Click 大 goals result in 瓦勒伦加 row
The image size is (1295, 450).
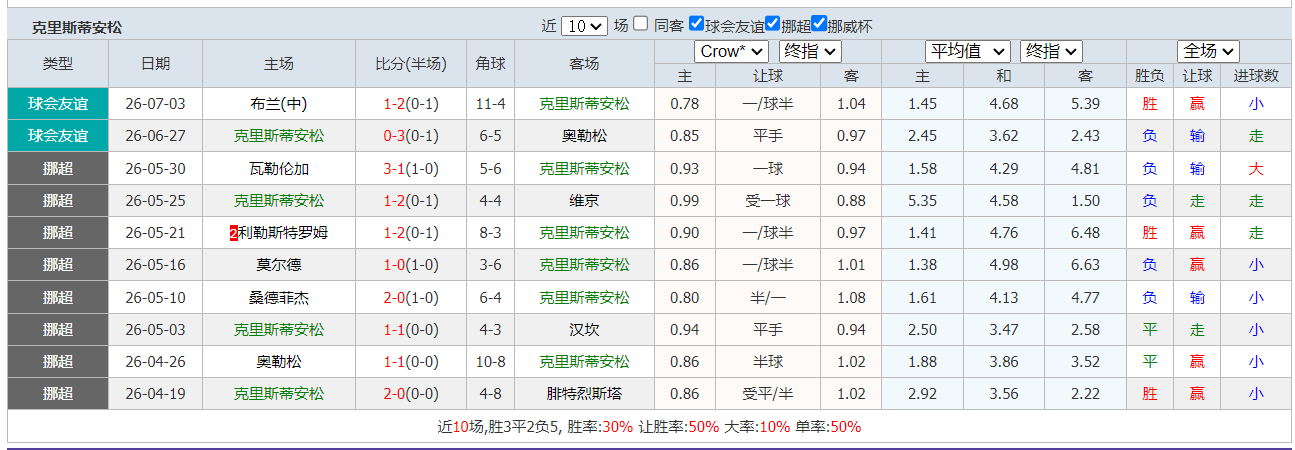pos(1256,168)
